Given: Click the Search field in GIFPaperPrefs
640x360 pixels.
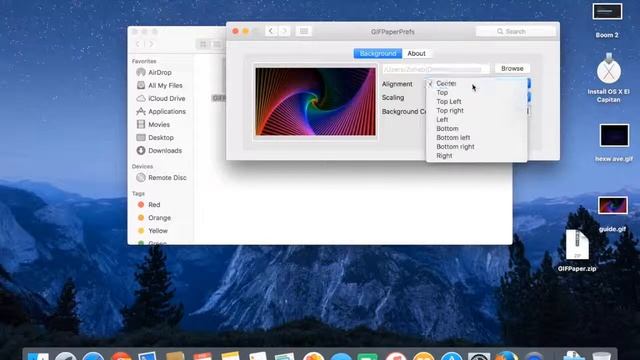Looking at the screenshot, I should [516, 31].
